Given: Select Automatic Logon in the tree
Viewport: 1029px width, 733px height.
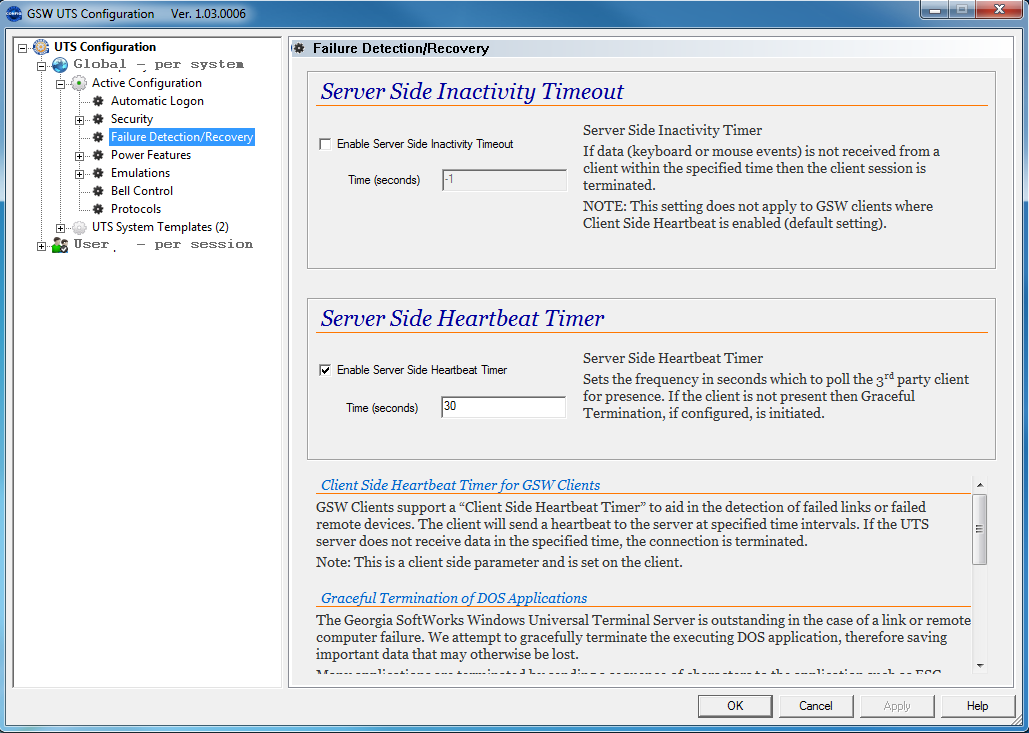Looking at the screenshot, I should (x=157, y=101).
